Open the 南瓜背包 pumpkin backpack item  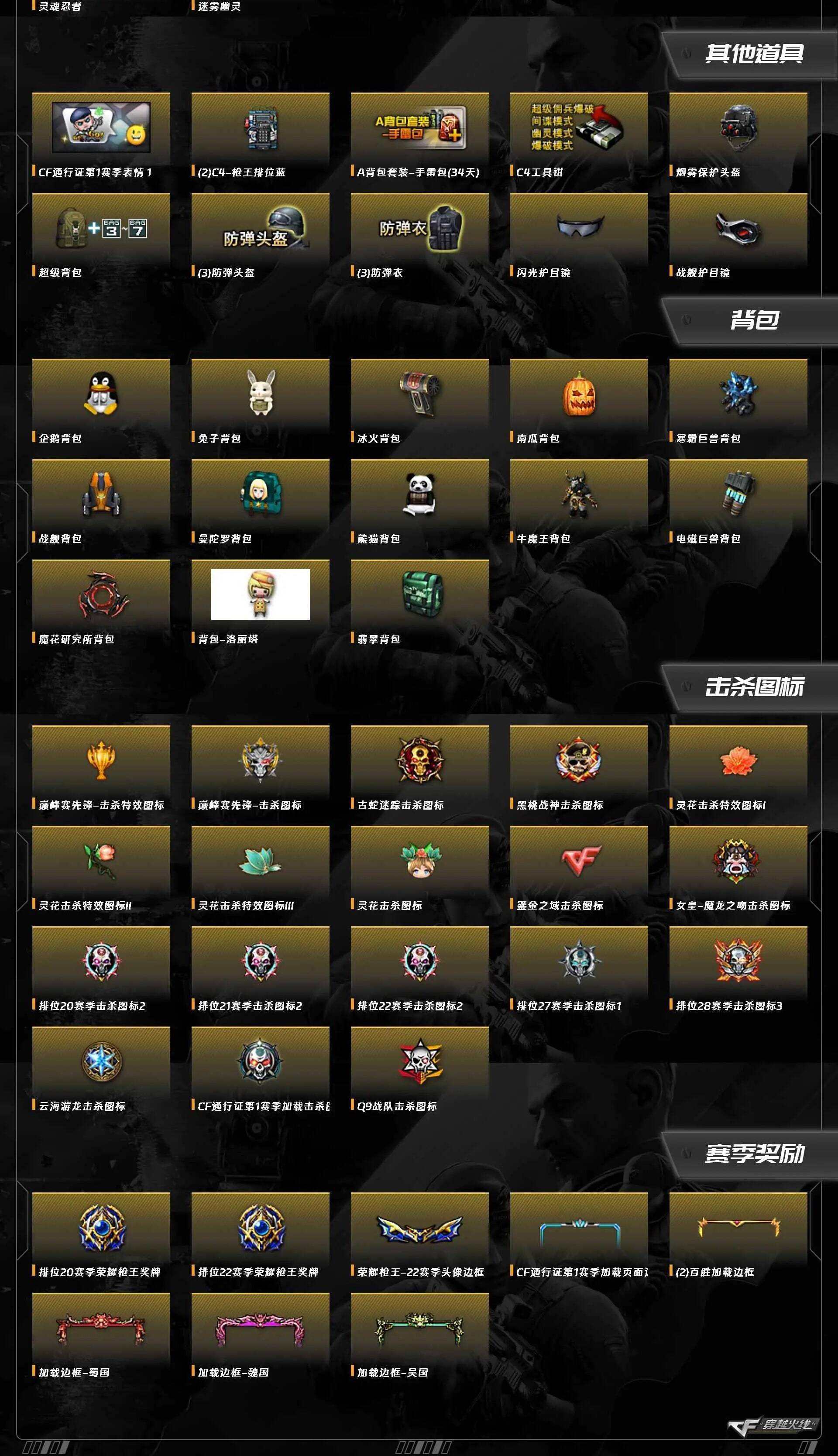tap(578, 395)
